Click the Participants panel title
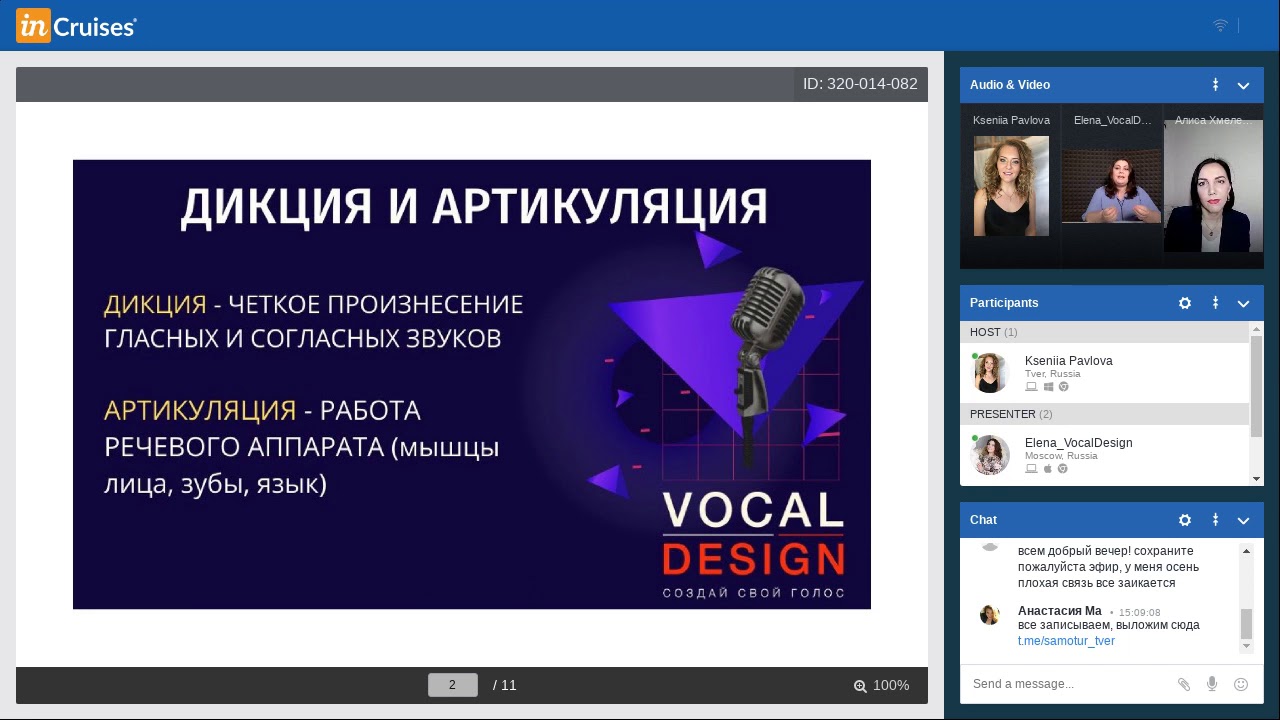Viewport: 1280px width, 720px height. pos(1004,303)
